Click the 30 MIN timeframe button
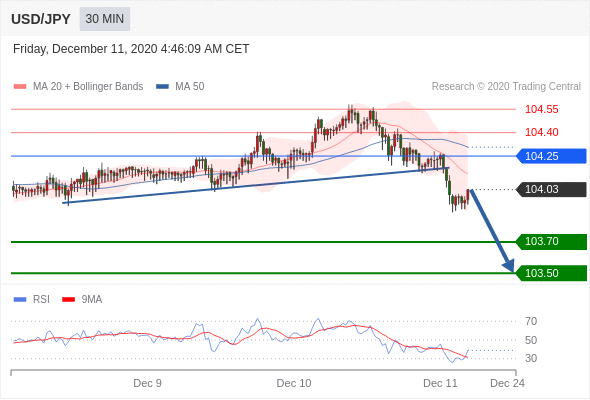Screen dimensions: 590x400 click(x=105, y=19)
